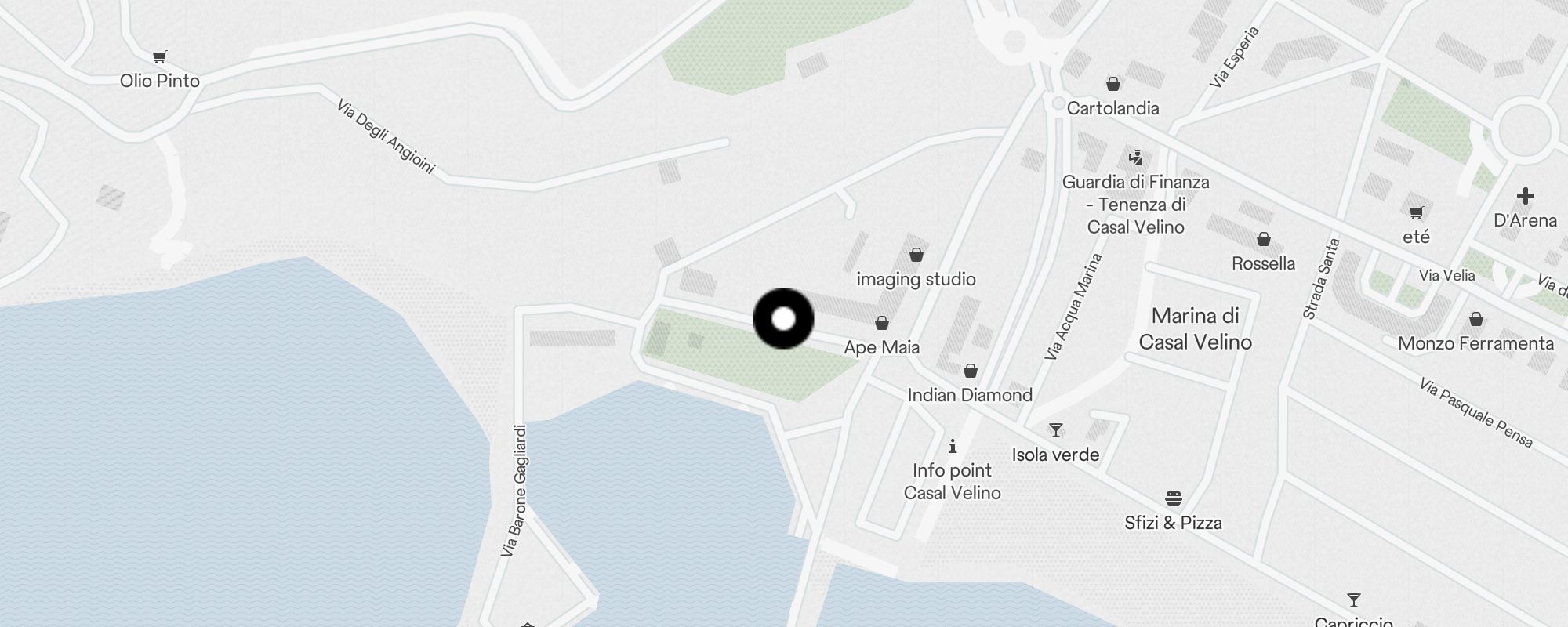Click the Isola verde cocktail bar icon

pyautogui.click(x=1056, y=430)
